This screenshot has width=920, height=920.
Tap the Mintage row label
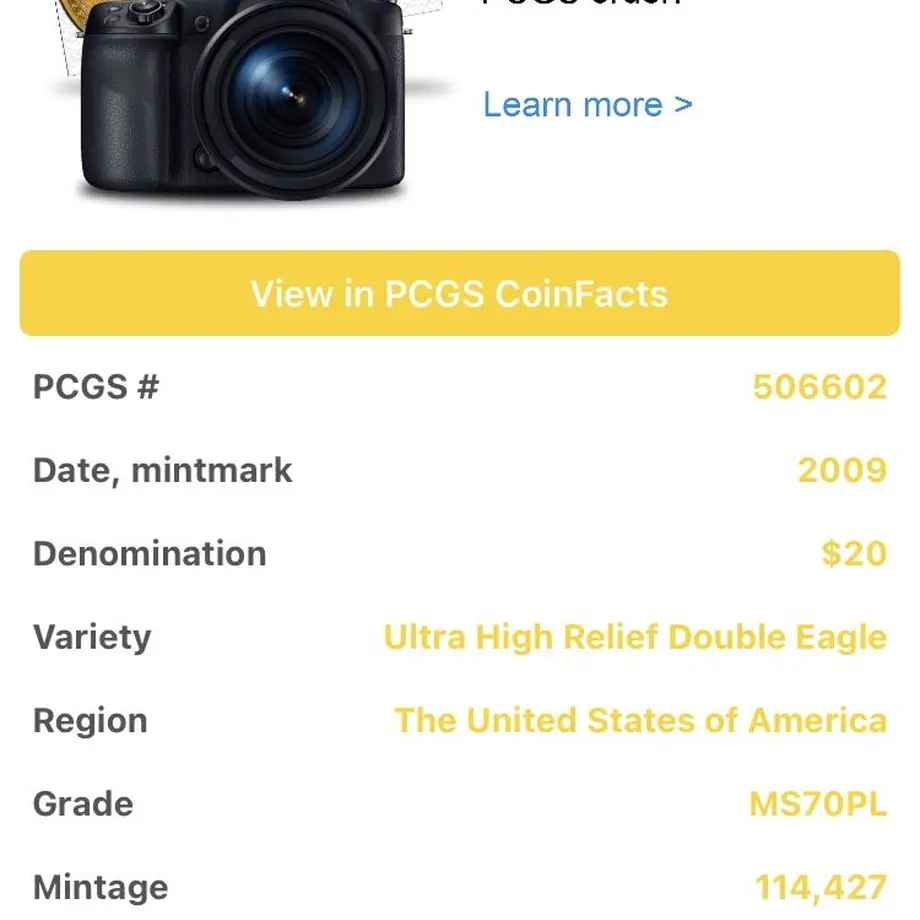(100, 888)
